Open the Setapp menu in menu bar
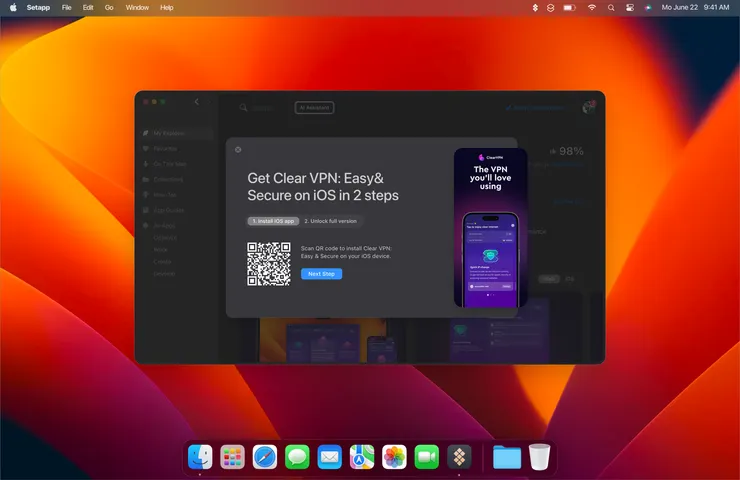This screenshot has width=740, height=480. pyautogui.click(x=38, y=8)
